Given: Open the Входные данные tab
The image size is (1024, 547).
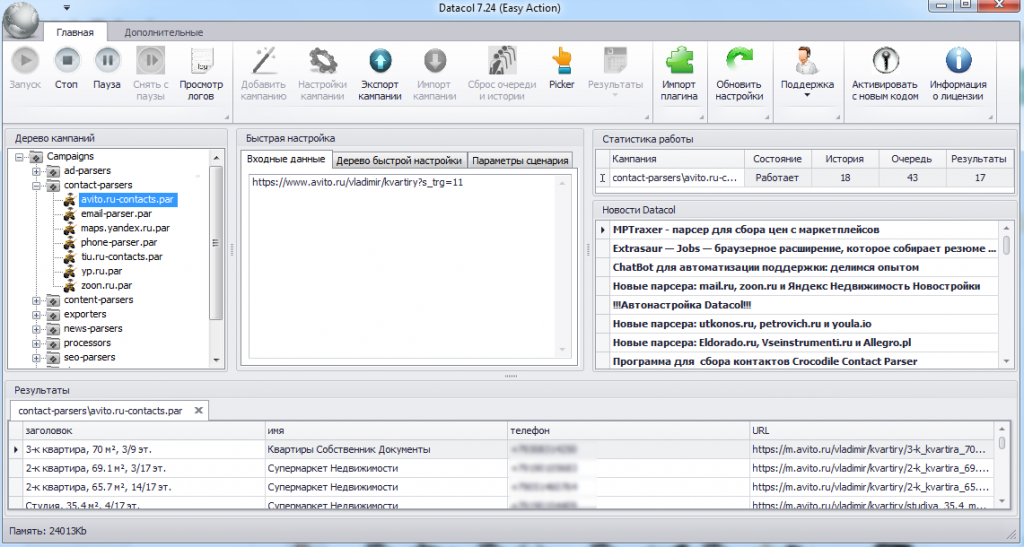Looking at the screenshot, I should (286, 159).
